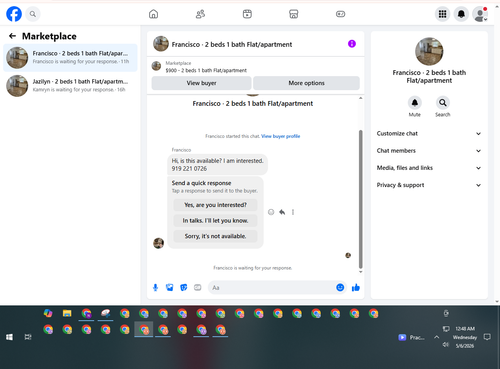This screenshot has height=369, width=500.
Task: Click the reply arrow beside quick responses
Action: [282, 212]
